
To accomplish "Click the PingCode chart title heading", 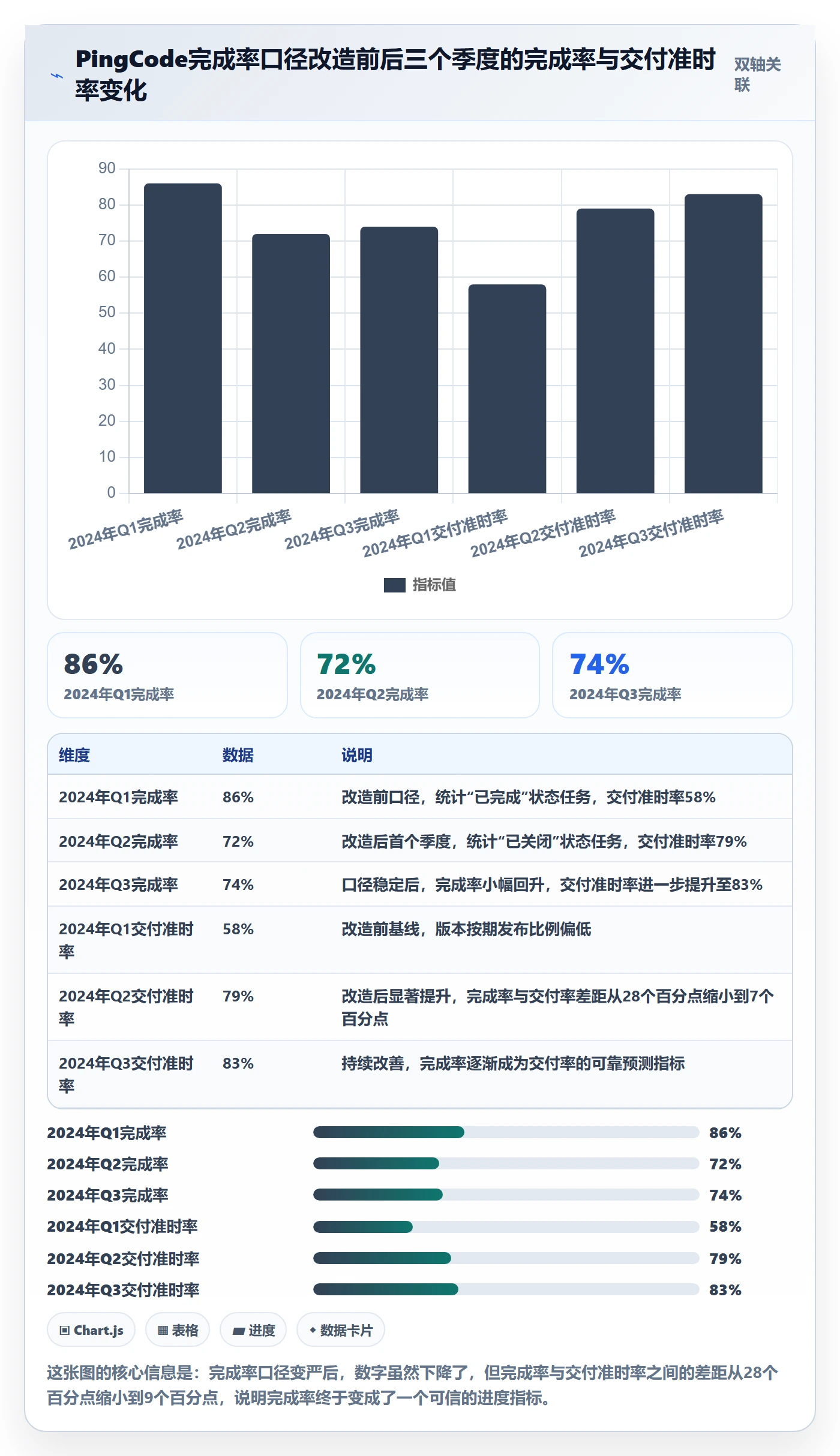I will [395, 75].
